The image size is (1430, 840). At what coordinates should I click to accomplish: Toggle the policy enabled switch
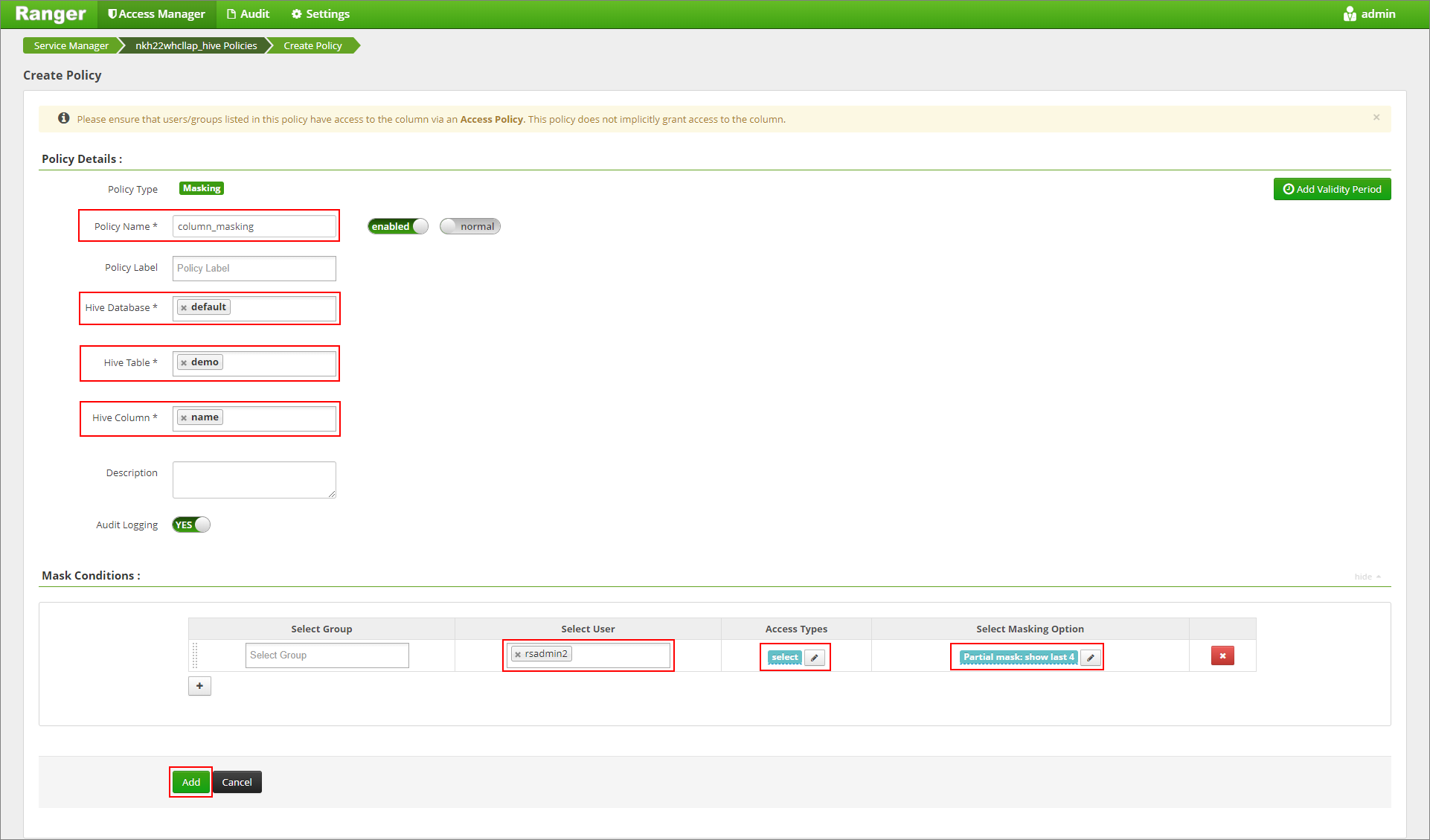tap(395, 226)
